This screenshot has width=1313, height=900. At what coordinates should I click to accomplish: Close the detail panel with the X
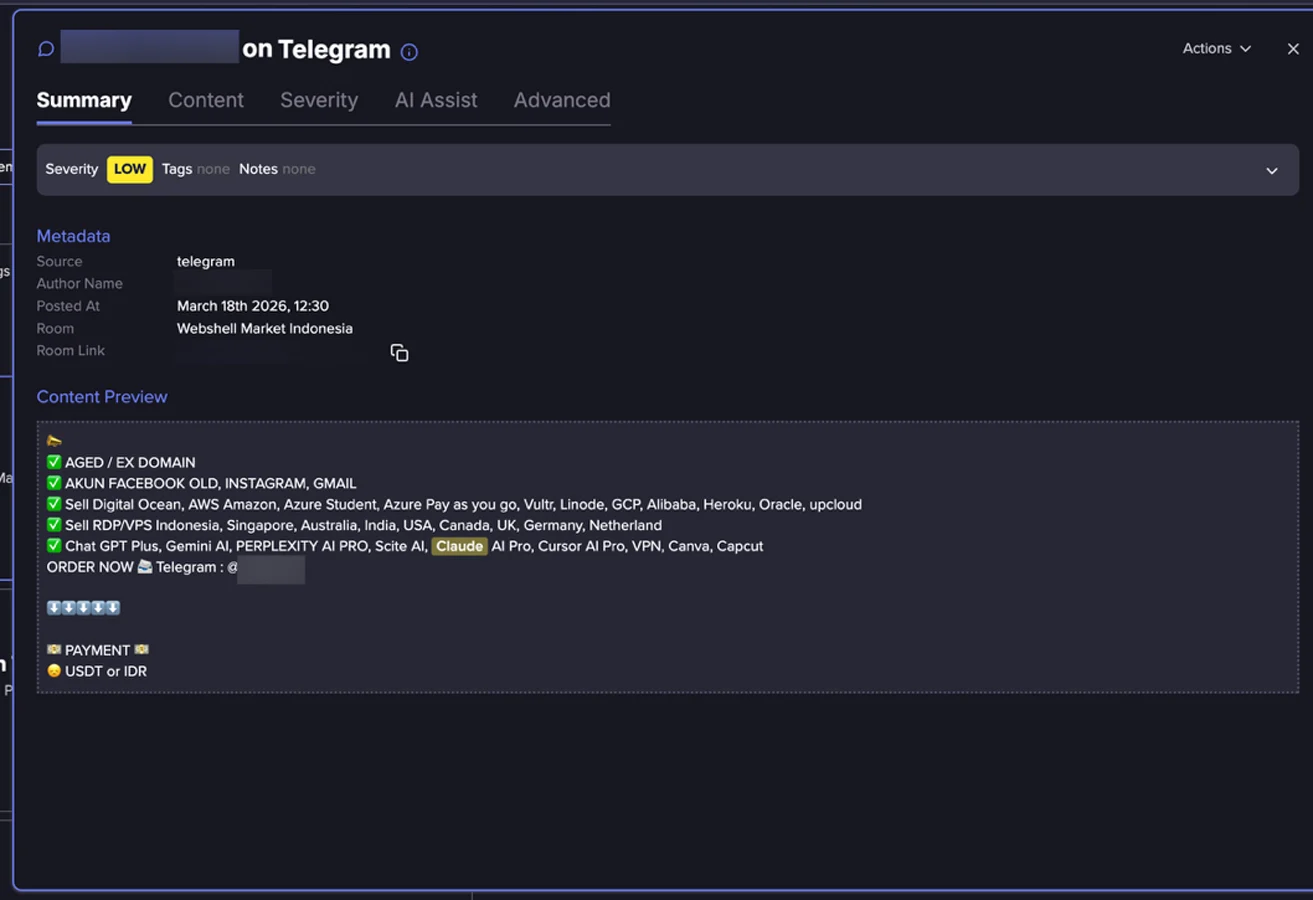coord(1292,49)
